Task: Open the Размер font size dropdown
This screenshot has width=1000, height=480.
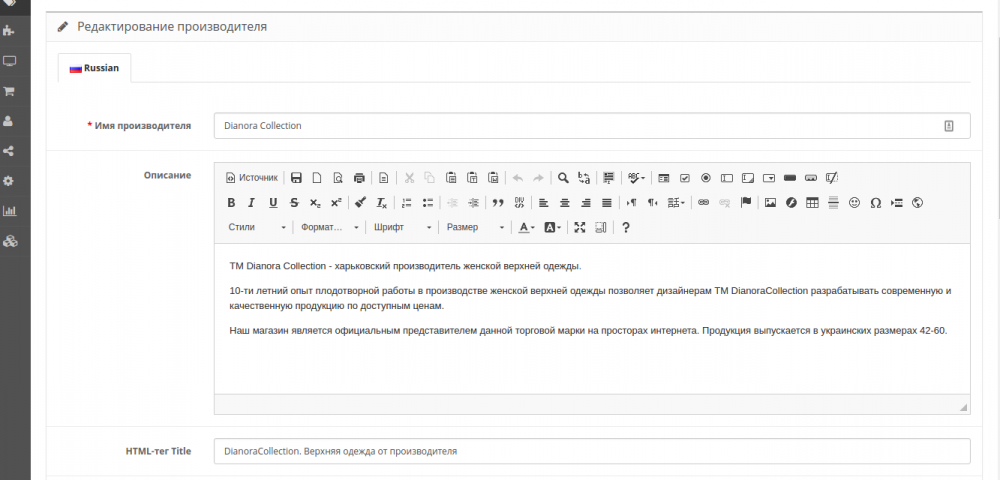Action: 475,228
